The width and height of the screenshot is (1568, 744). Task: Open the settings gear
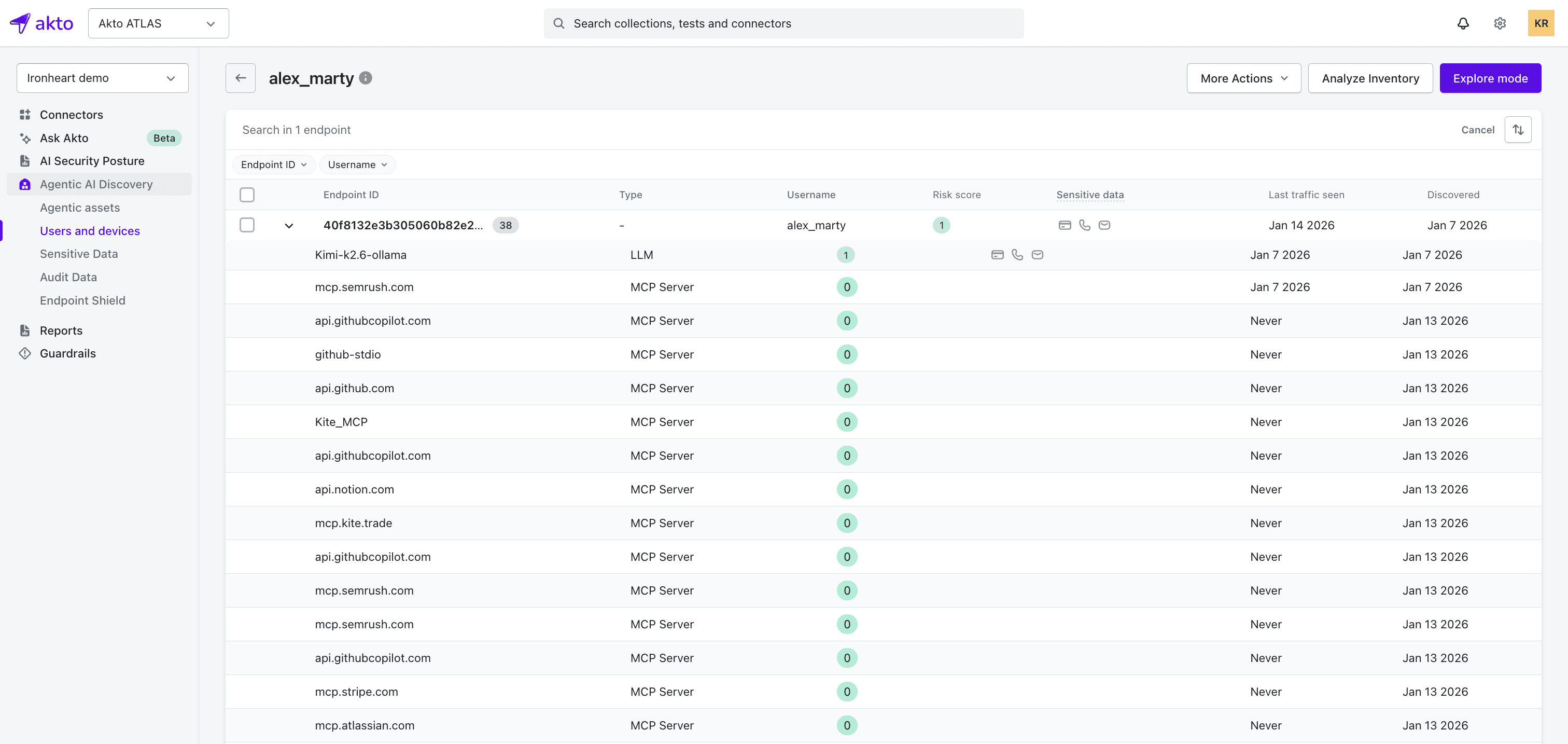(1500, 23)
